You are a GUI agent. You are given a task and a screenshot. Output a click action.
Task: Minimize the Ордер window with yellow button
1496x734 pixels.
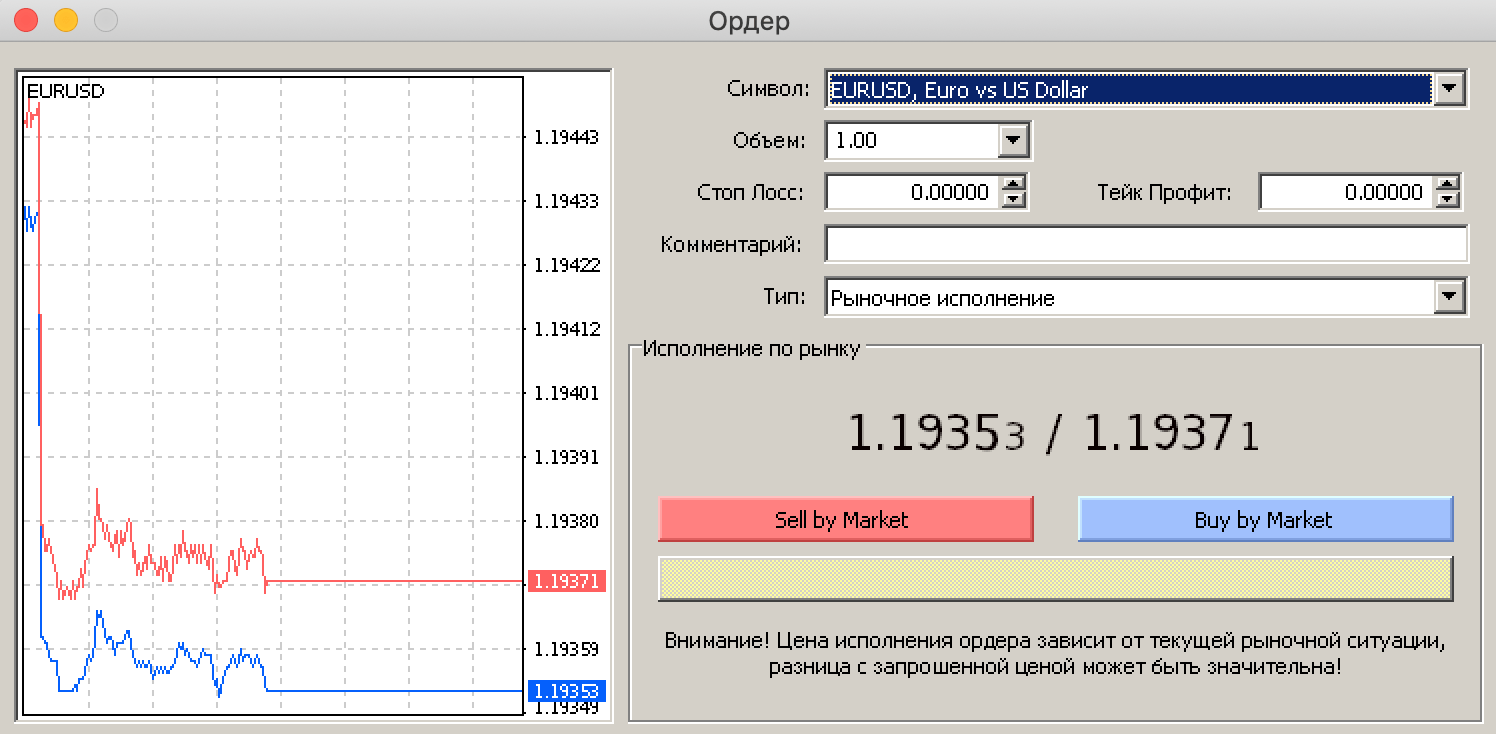coord(66,20)
